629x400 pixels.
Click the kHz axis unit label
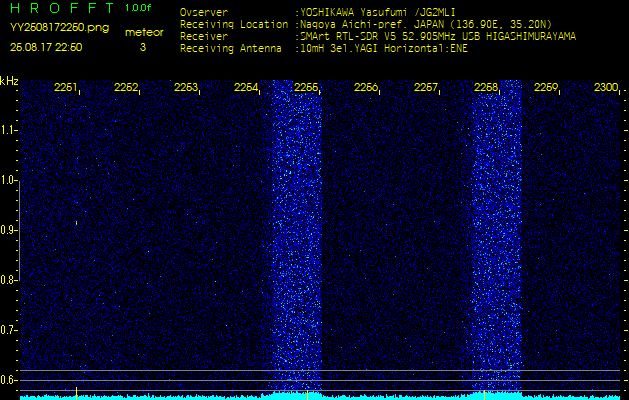(x=9, y=81)
